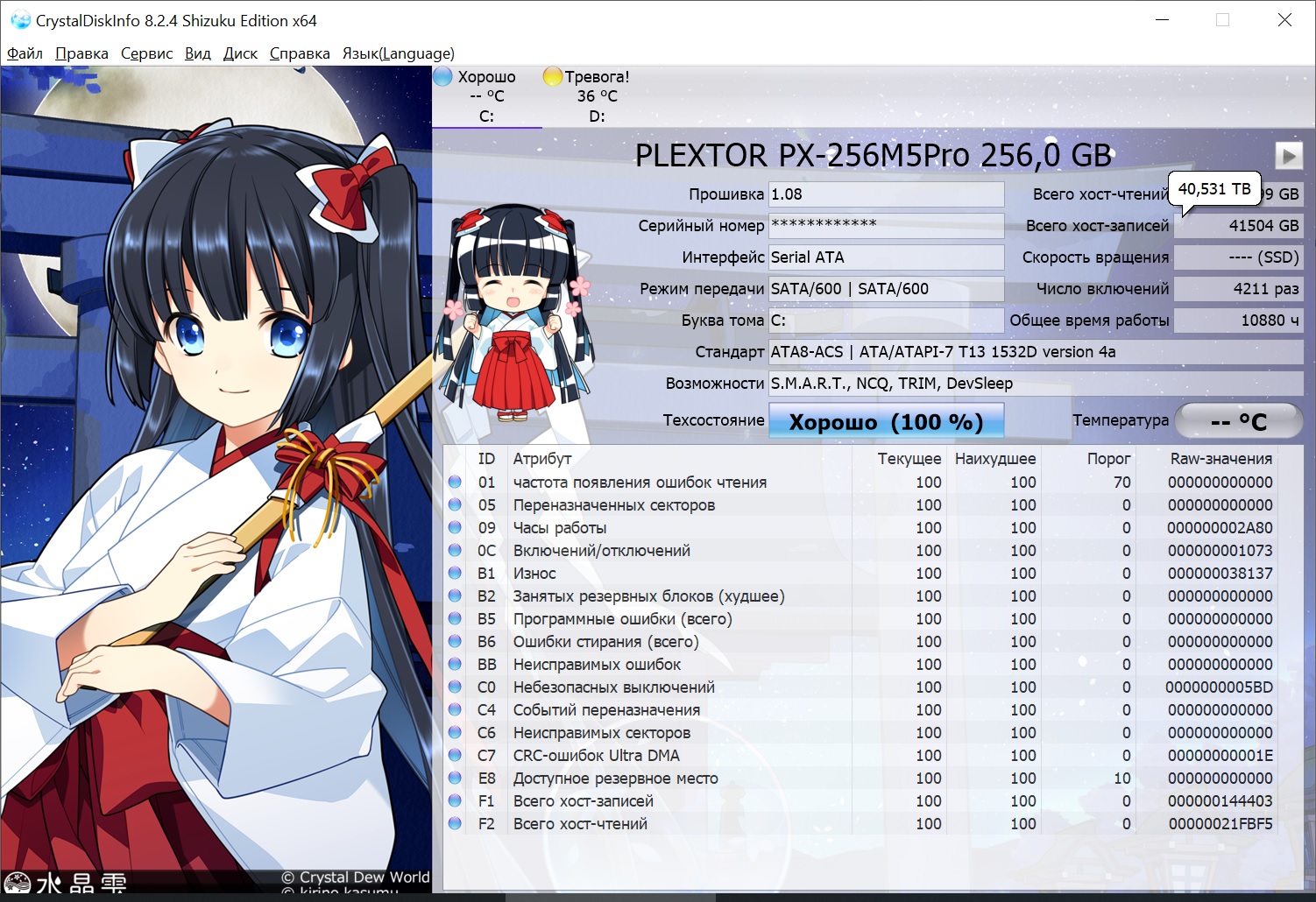Click the Crystal Dew World copyright text
The width and height of the screenshot is (1316, 902).
point(356,877)
